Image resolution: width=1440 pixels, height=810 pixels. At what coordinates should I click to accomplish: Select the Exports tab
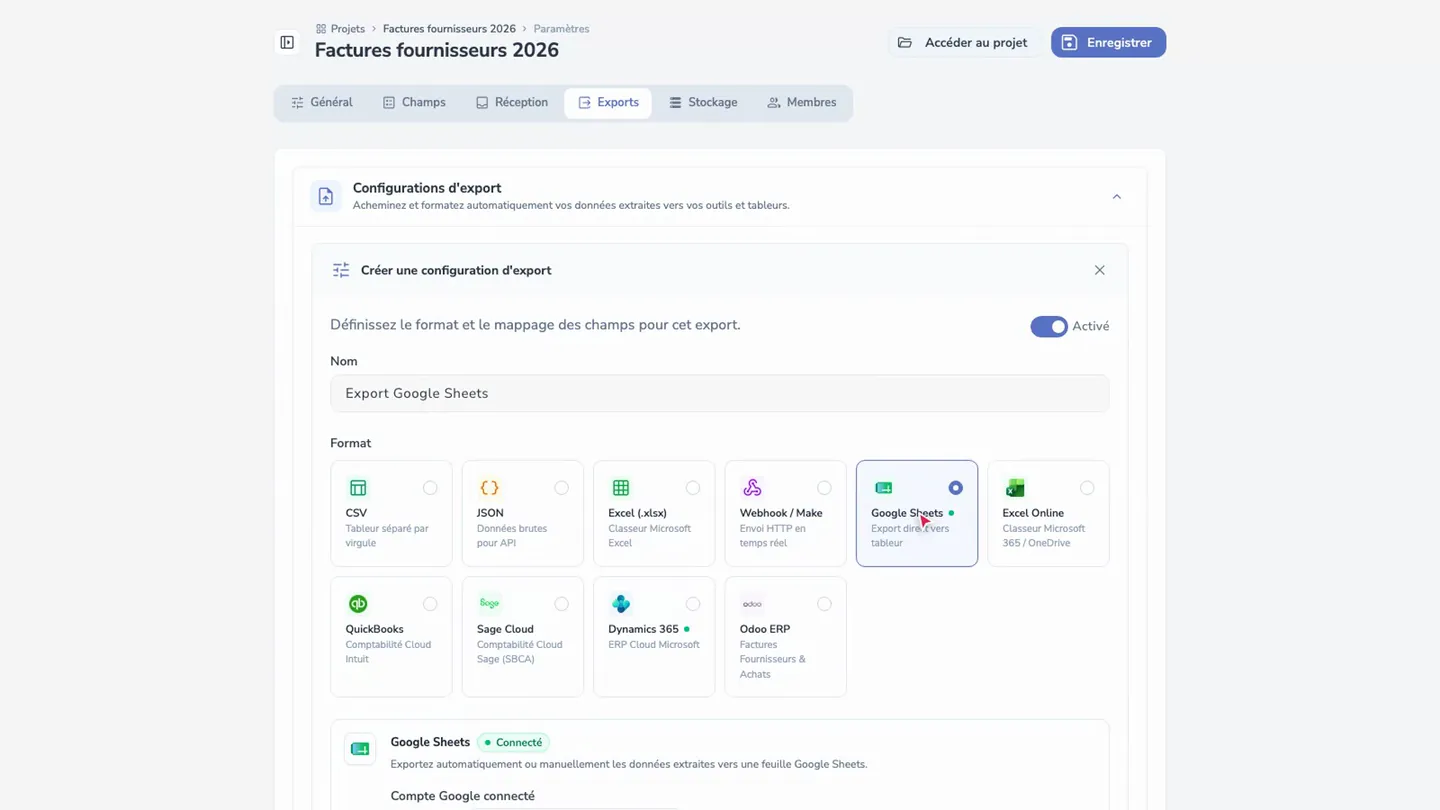click(608, 103)
